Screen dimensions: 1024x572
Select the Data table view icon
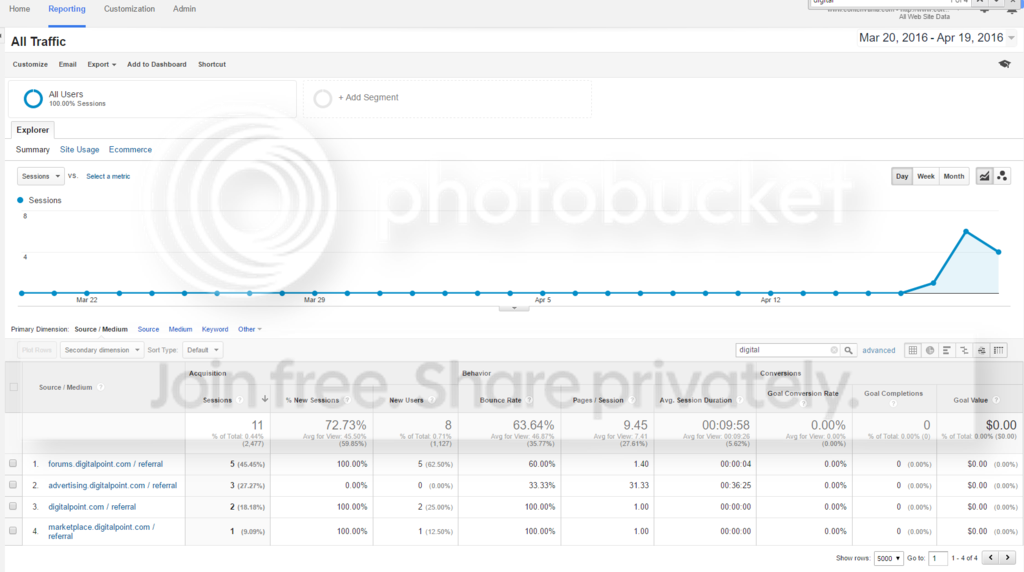[x=913, y=351]
